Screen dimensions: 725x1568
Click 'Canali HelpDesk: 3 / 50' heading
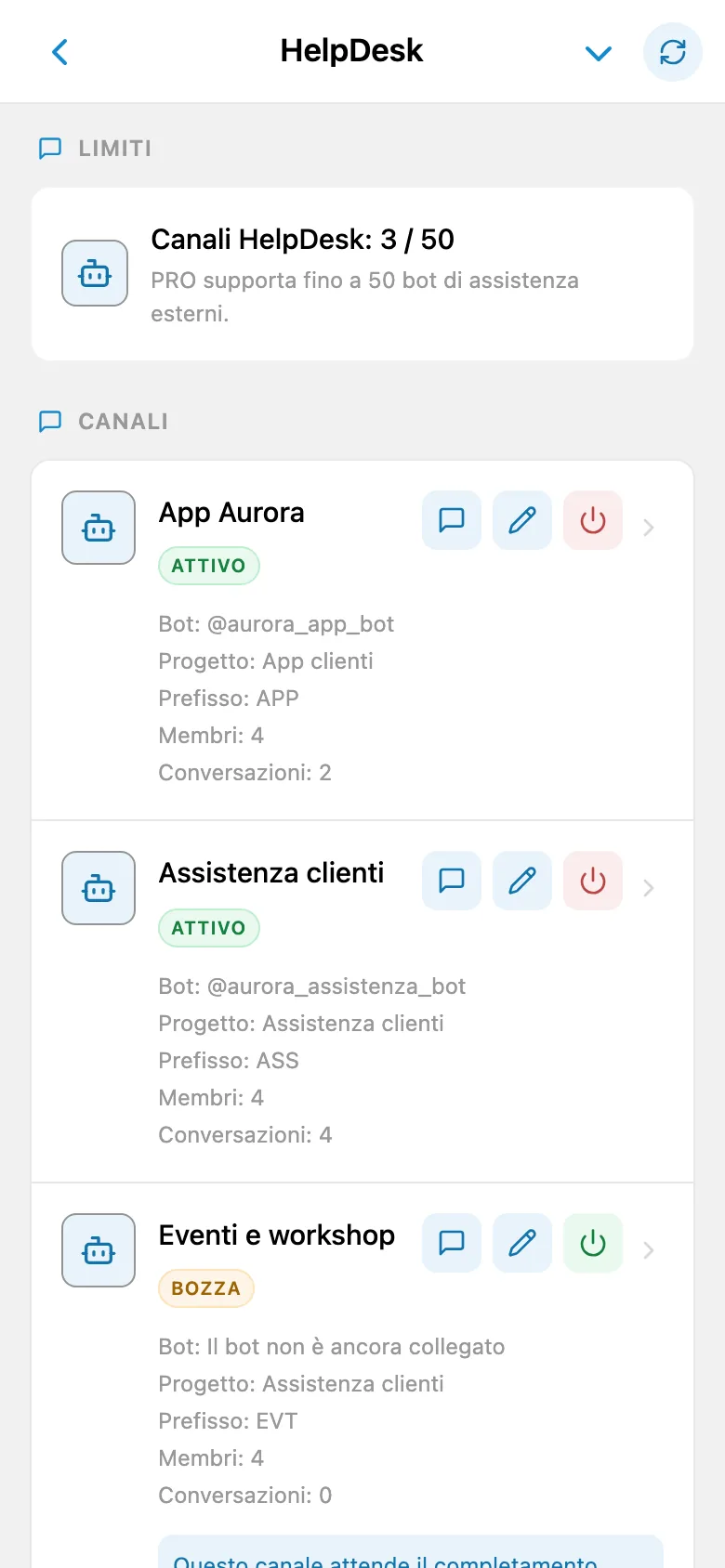pyautogui.click(x=303, y=240)
